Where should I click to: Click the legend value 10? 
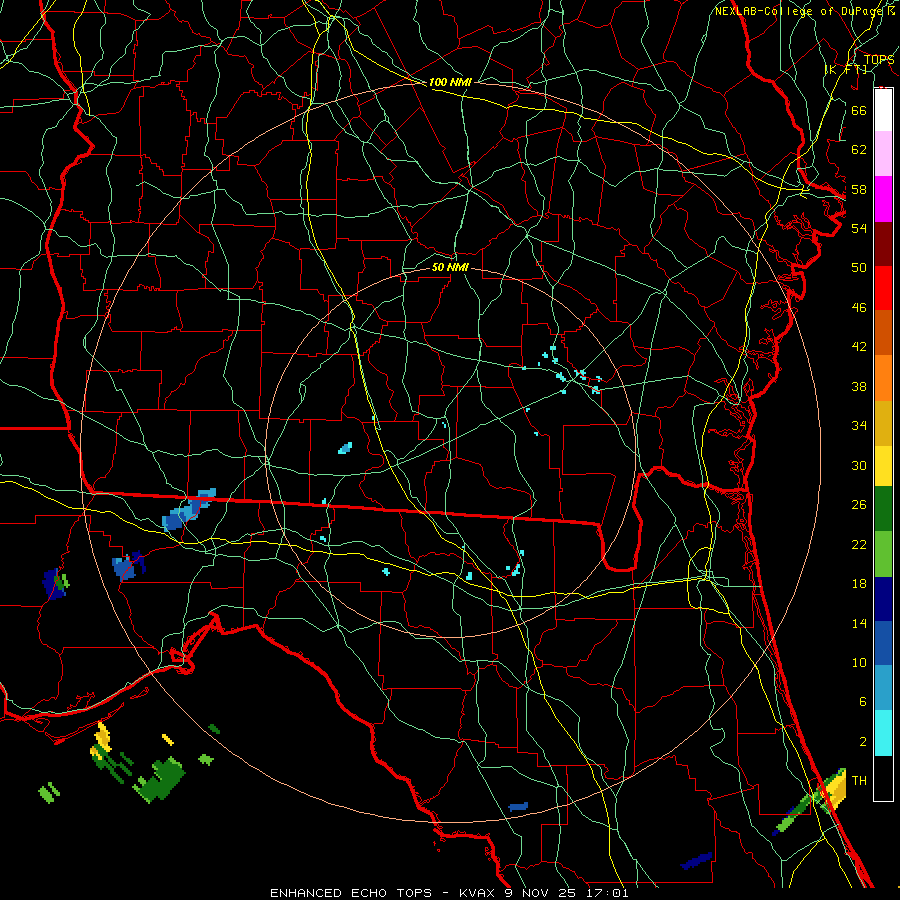coord(859,662)
